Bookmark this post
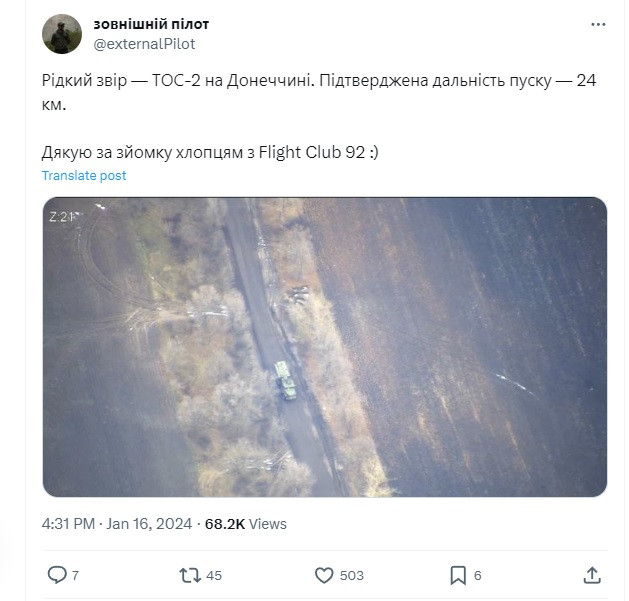Viewport: 629px width, 601px height. pyautogui.click(x=458, y=575)
